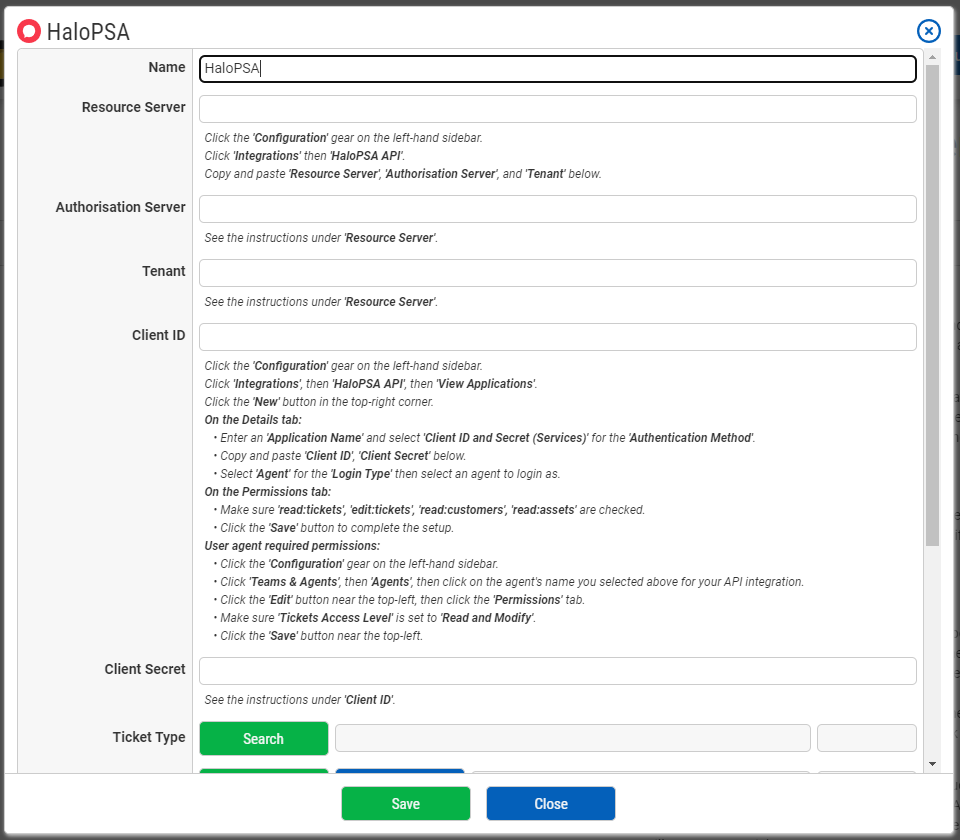Image resolution: width=960 pixels, height=840 pixels.
Task: Click the small Ticket Type field at right
Action: [866, 738]
